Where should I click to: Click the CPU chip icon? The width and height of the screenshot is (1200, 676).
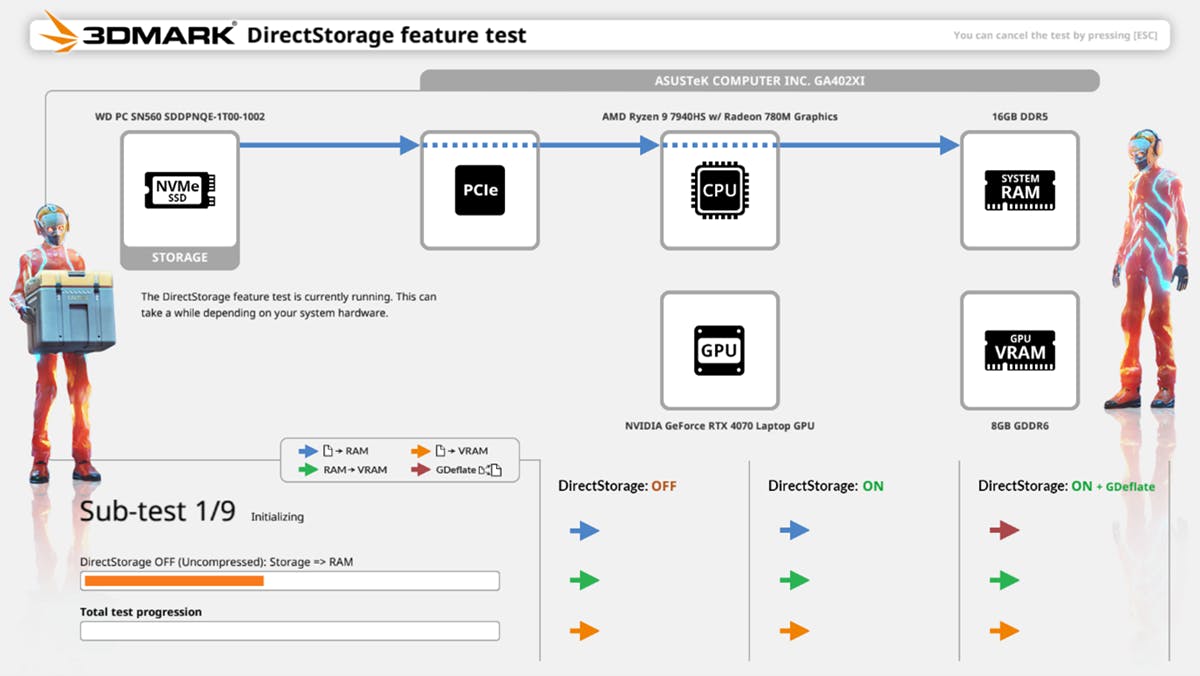719,190
